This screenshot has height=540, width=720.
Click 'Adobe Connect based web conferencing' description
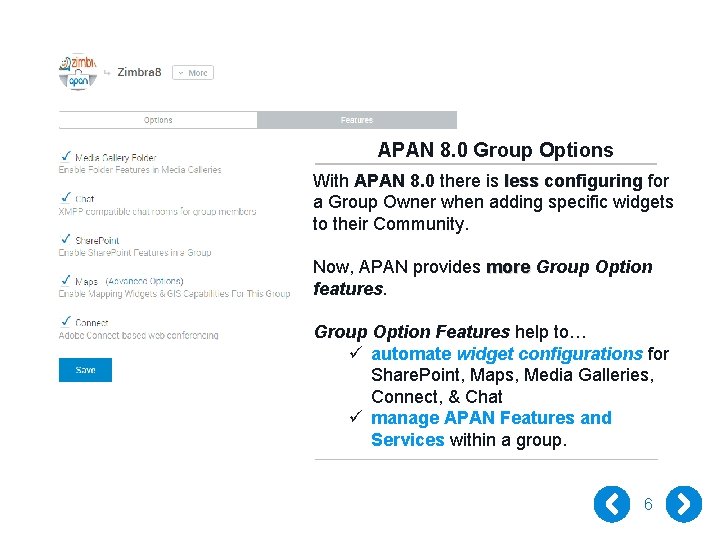(139, 335)
